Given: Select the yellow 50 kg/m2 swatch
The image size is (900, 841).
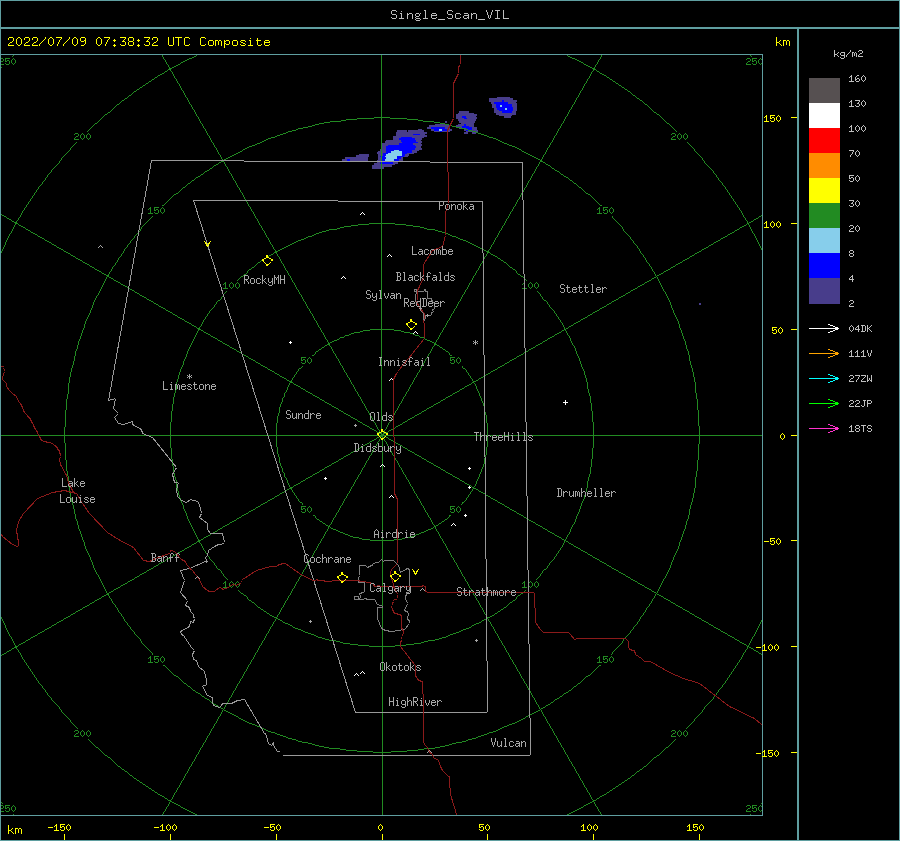Looking at the screenshot, I should (x=824, y=191).
